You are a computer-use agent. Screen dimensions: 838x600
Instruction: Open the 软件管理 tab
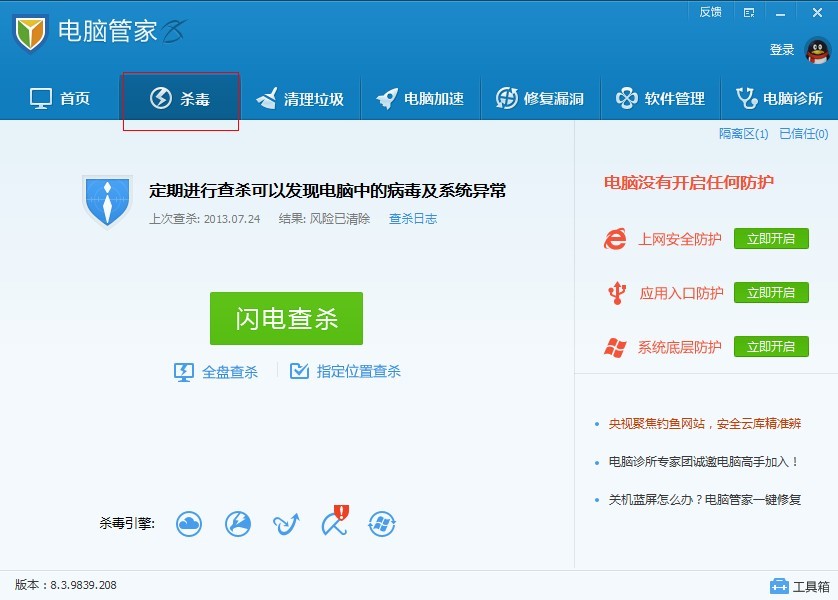tap(660, 98)
